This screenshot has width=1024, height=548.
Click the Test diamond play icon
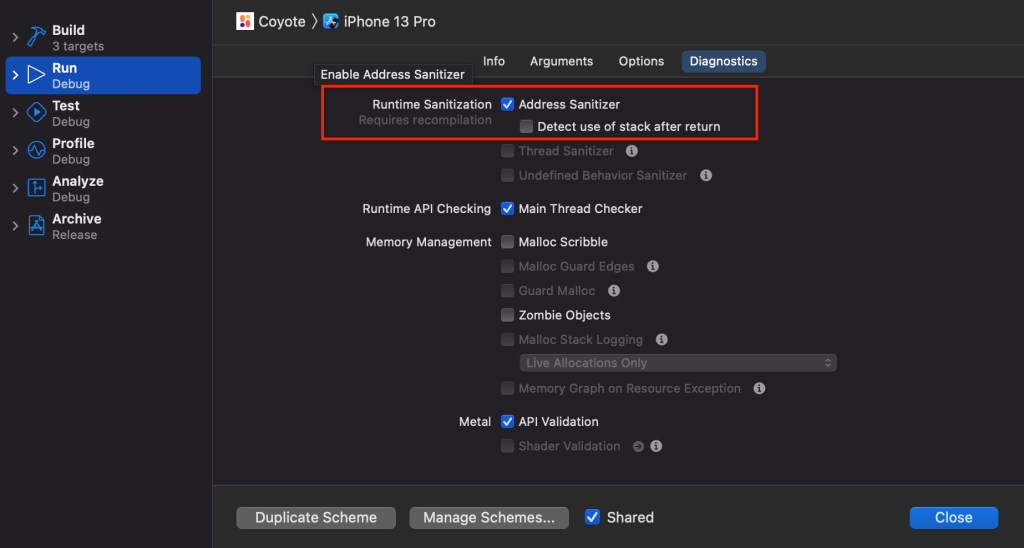[36, 113]
